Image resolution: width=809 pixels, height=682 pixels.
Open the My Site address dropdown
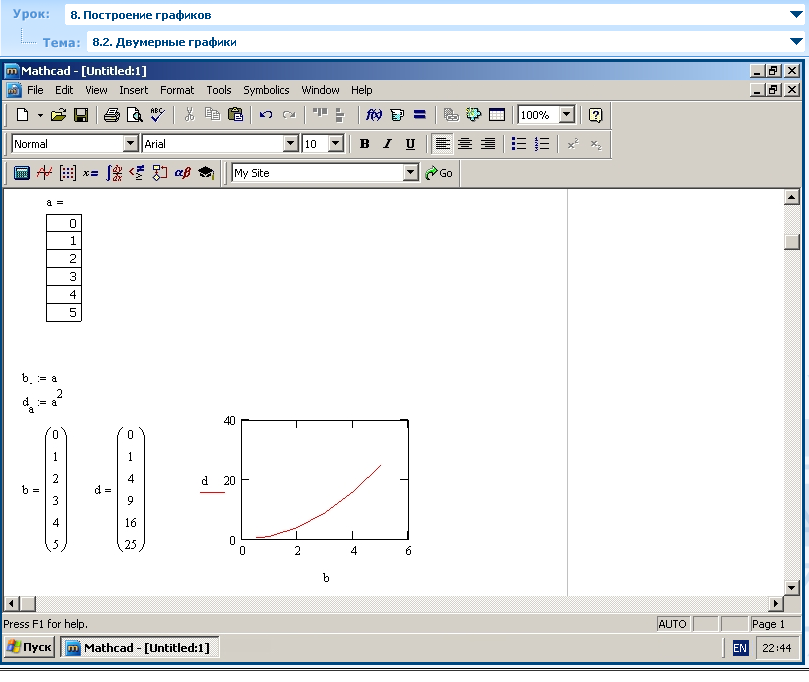point(411,172)
